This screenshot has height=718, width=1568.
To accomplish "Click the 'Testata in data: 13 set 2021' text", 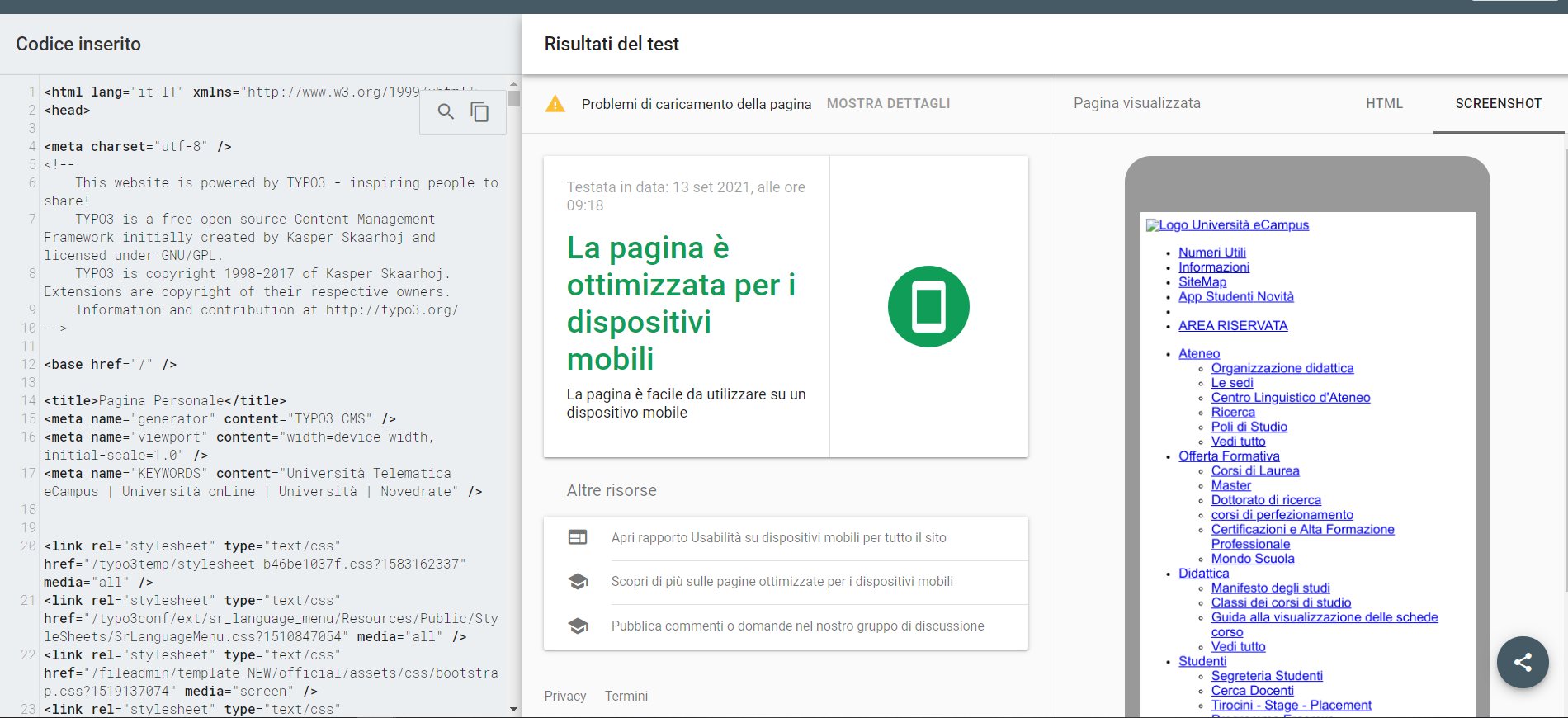I will 686,196.
